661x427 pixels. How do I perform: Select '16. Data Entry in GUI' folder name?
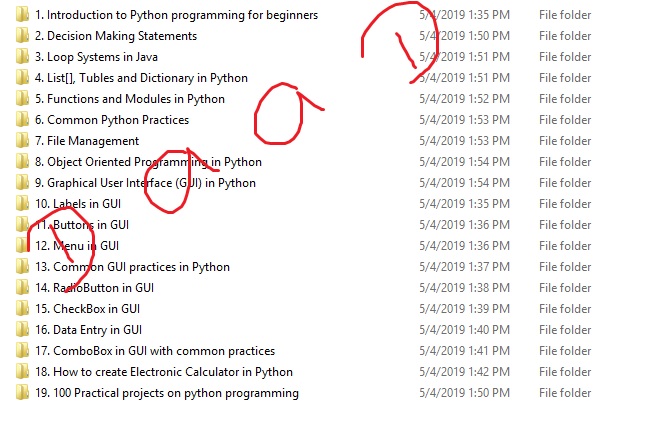(89, 330)
